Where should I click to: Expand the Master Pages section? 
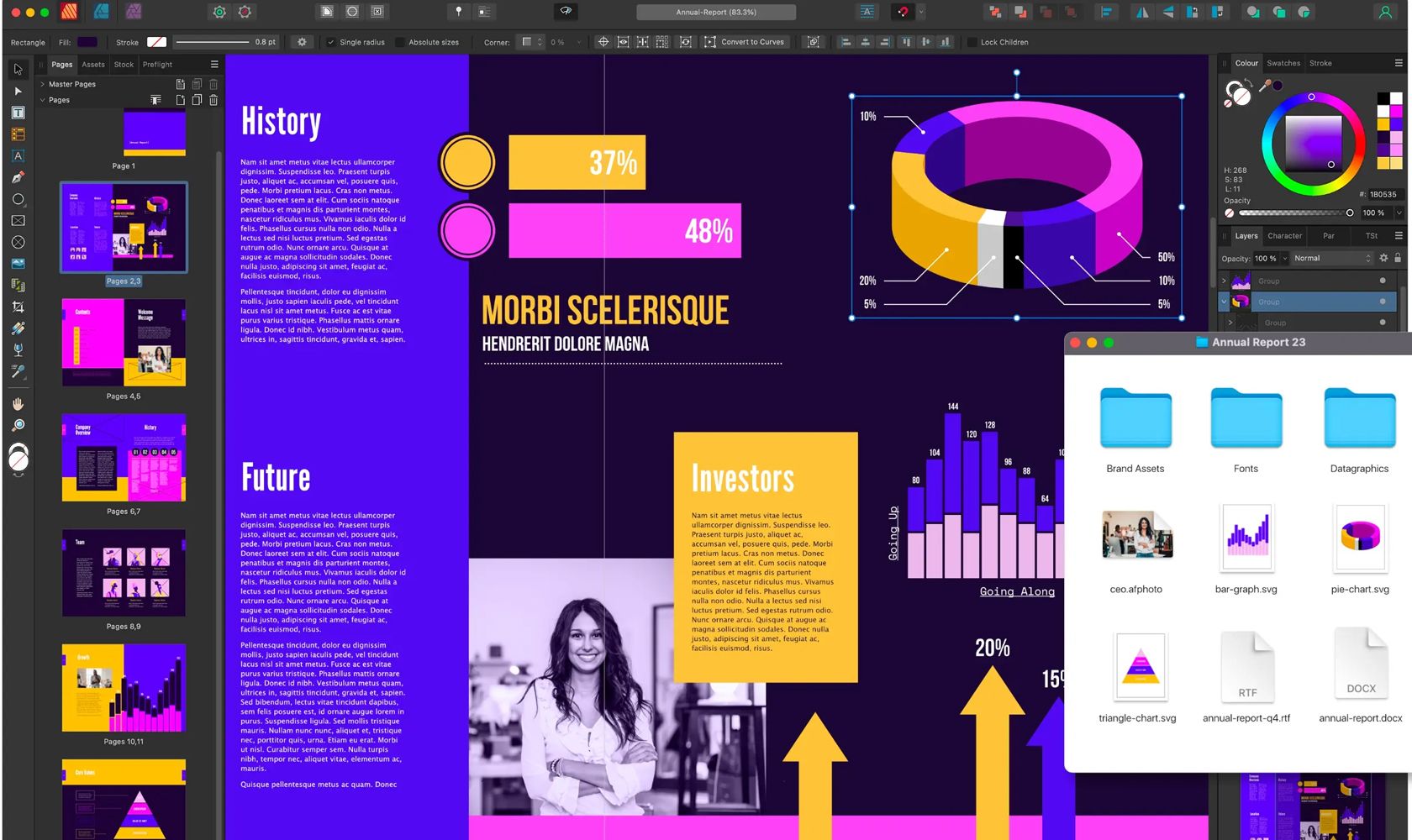click(42, 84)
